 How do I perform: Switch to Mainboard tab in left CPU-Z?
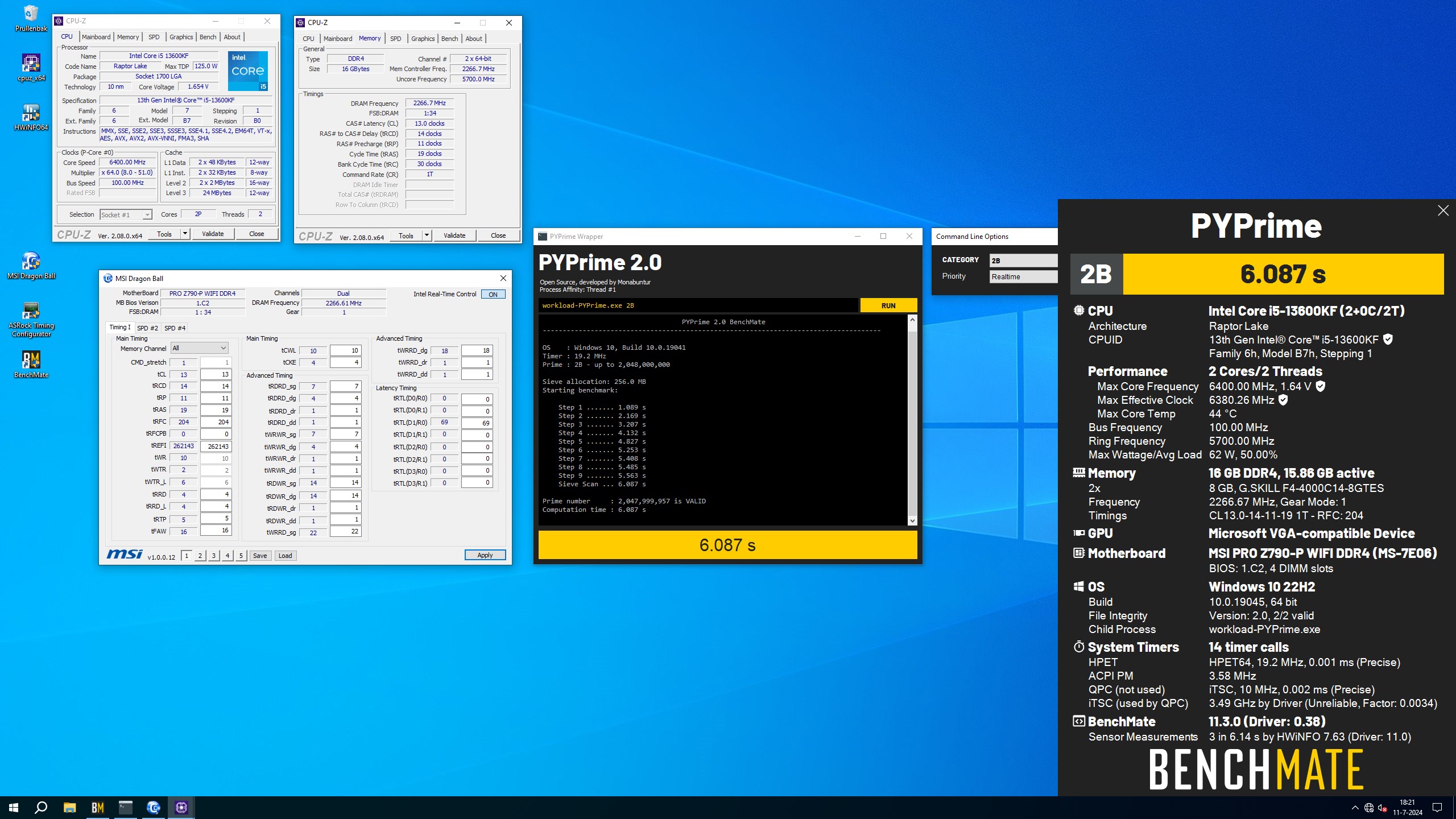[96, 37]
